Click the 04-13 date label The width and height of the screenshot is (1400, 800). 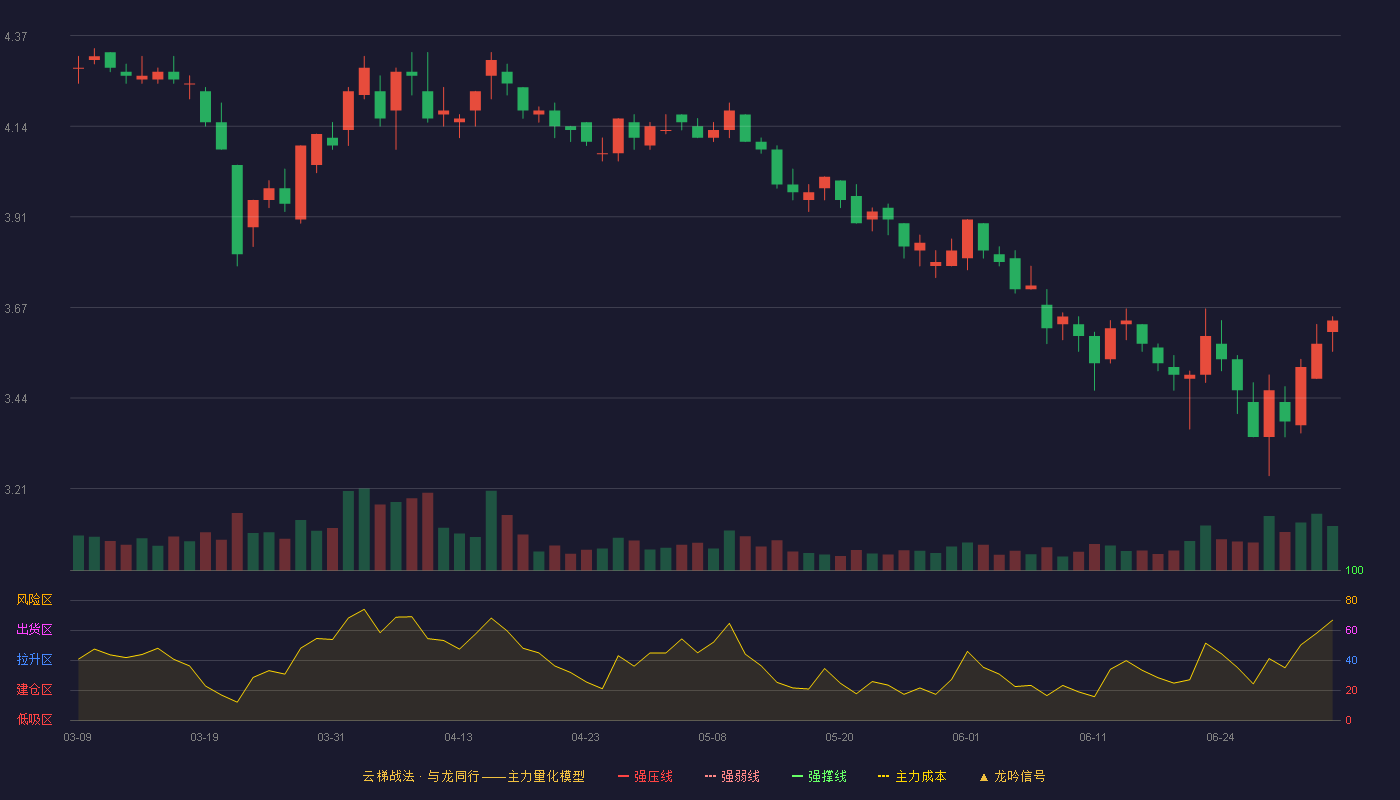tap(458, 738)
